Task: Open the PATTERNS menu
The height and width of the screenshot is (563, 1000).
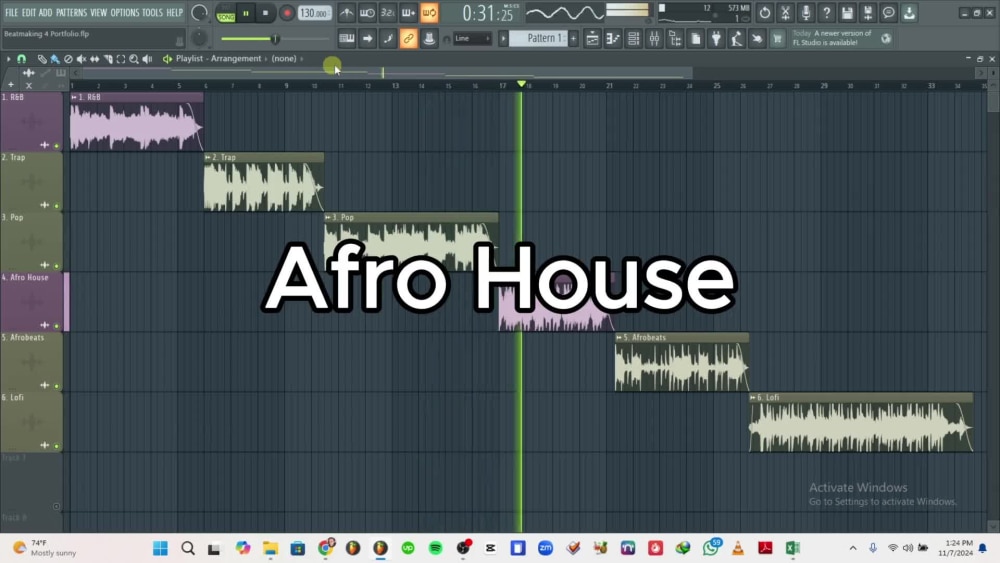Action: click(x=71, y=13)
